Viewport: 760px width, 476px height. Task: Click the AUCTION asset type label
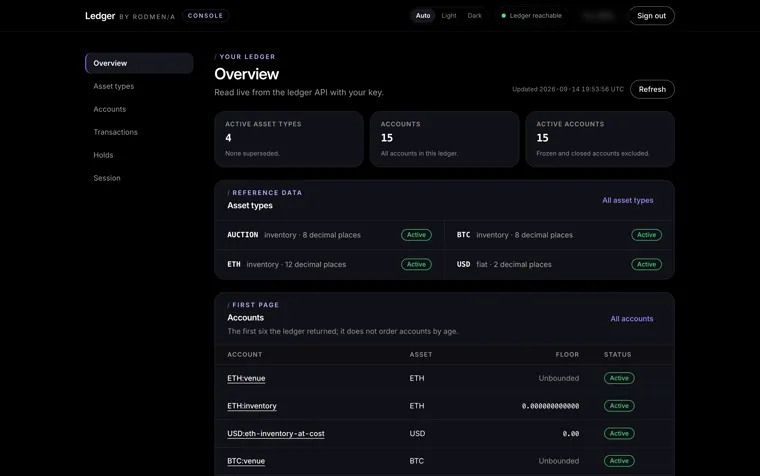243,235
